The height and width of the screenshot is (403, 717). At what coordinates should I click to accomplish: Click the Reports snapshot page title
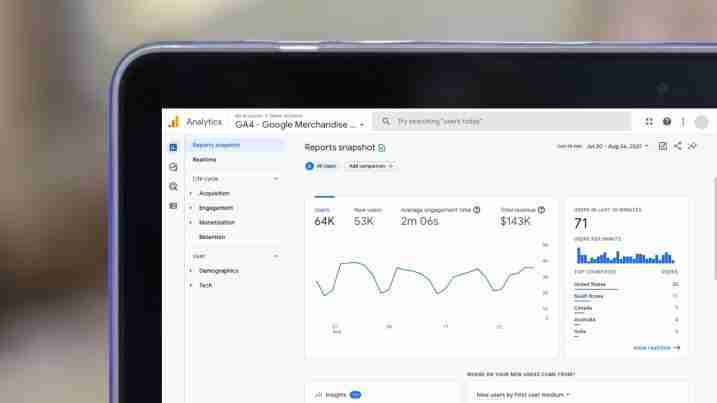pyautogui.click(x=339, y=147)
